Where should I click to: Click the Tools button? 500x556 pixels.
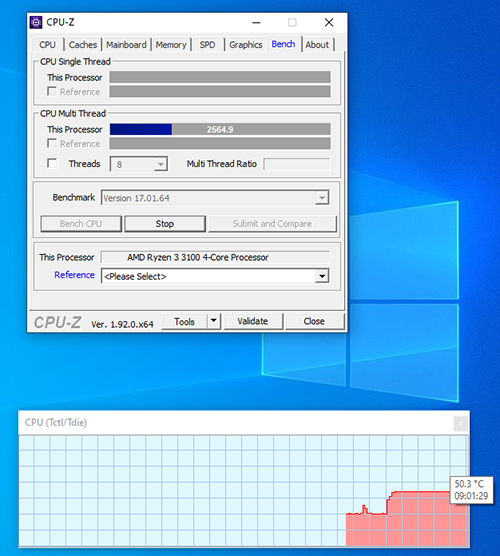coord(184,322)
